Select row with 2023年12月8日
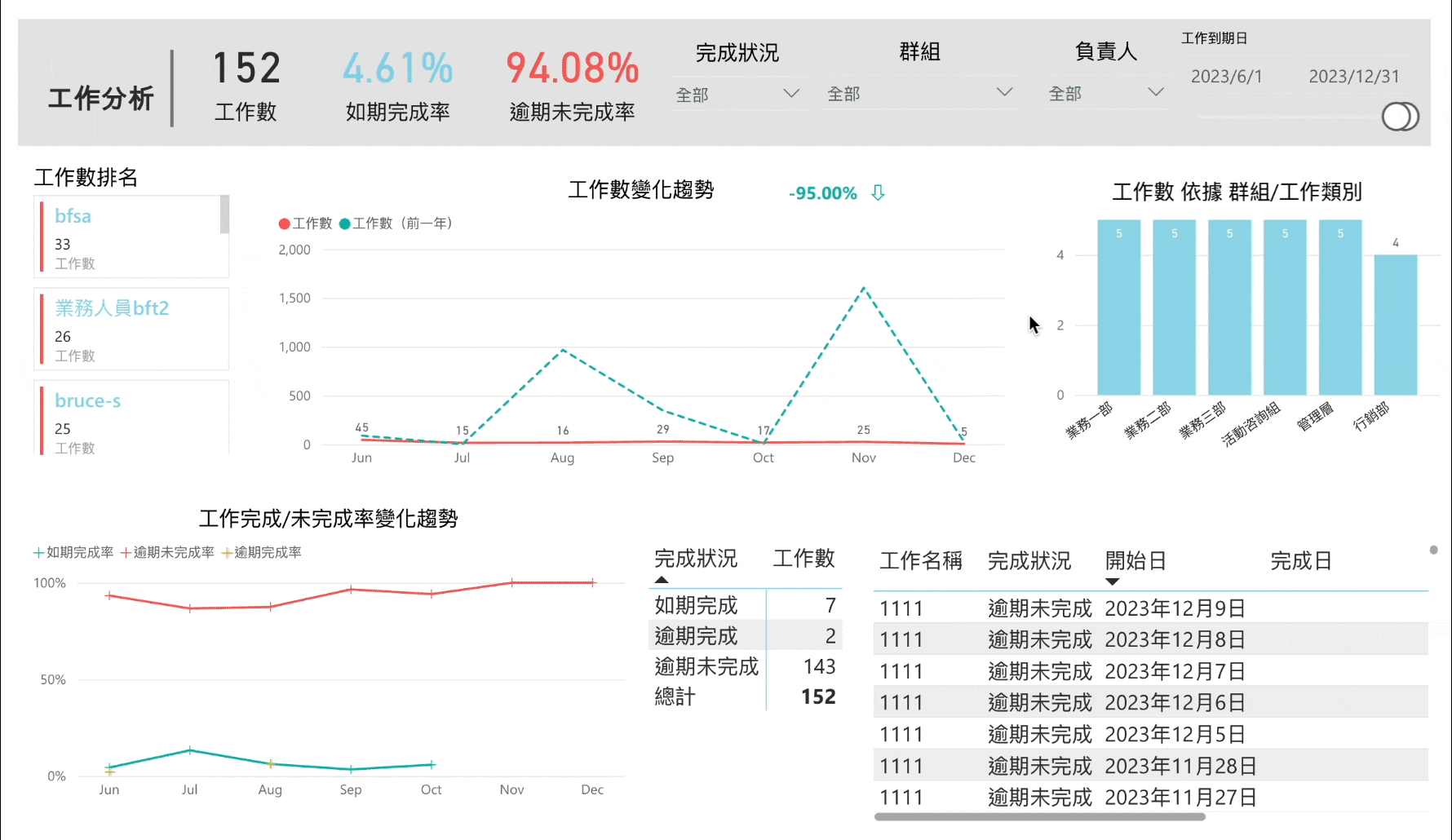This screenshot has height=840, width=1452. pos(1151,639)
